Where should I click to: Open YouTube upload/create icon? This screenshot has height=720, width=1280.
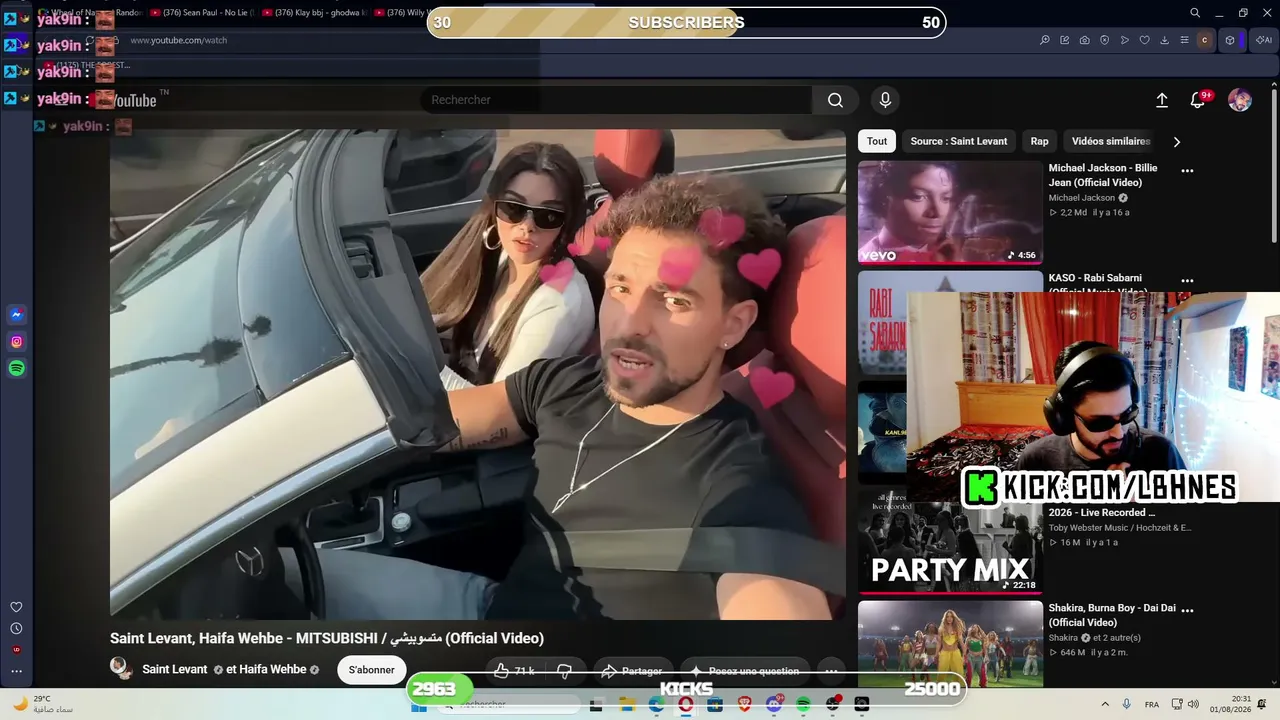[1162, 100]
